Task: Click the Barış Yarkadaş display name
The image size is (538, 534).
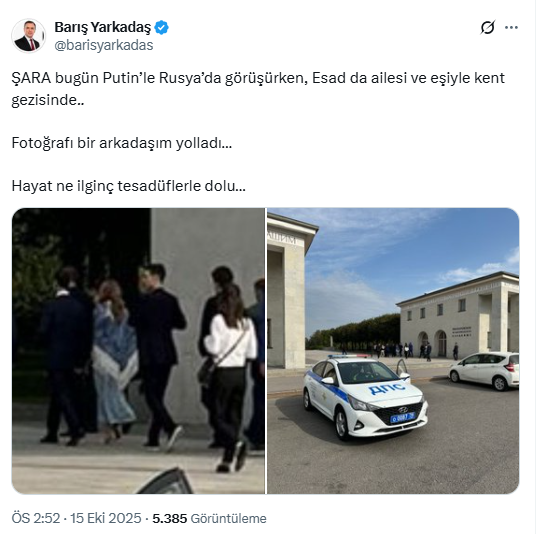Action: (x=103, y=27)
